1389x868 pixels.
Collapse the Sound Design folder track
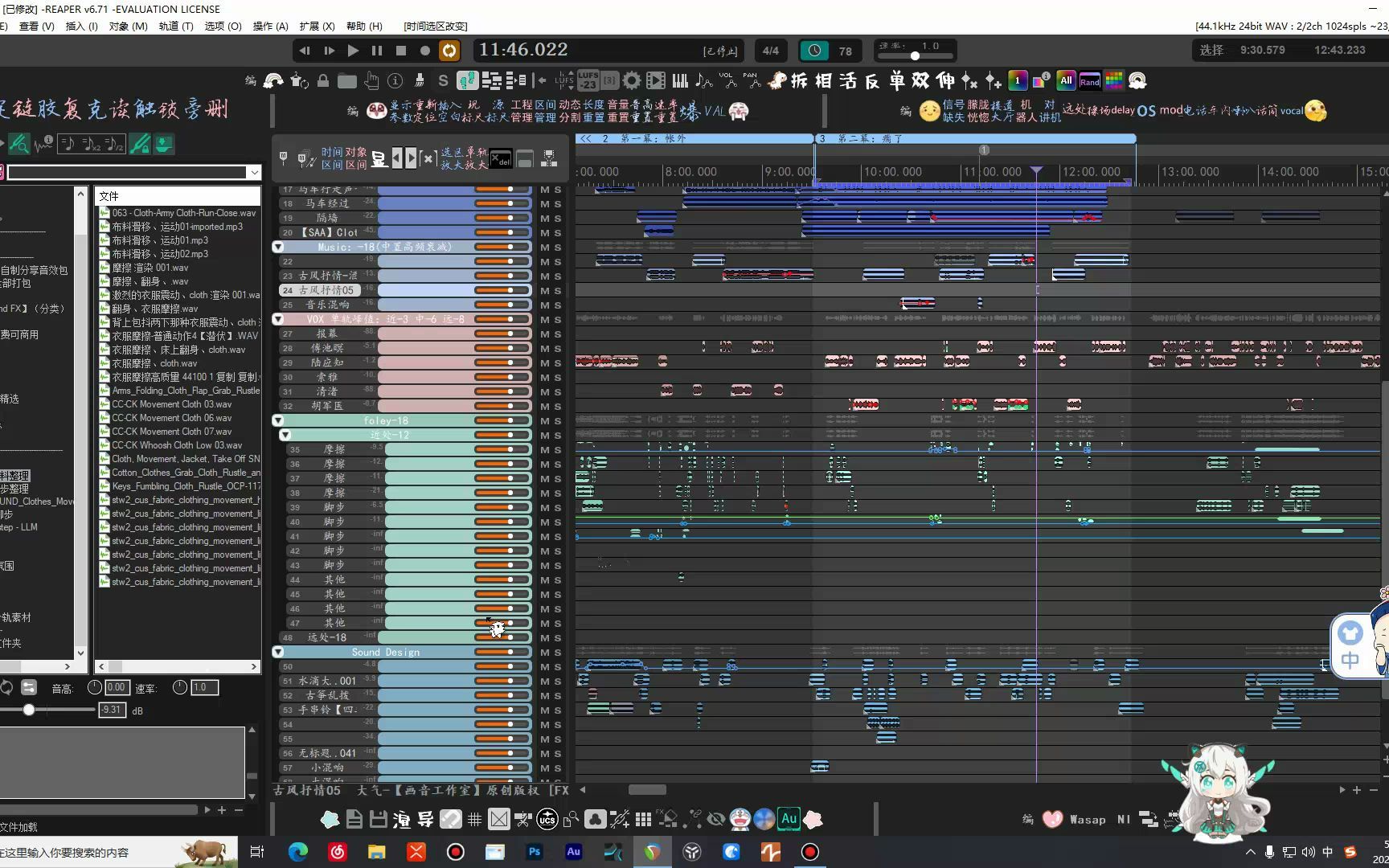(278, 652)
